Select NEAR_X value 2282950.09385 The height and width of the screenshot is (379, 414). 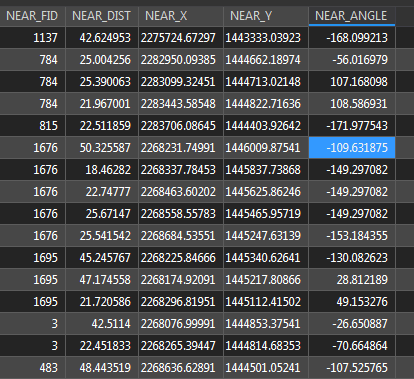coord(180,60)
